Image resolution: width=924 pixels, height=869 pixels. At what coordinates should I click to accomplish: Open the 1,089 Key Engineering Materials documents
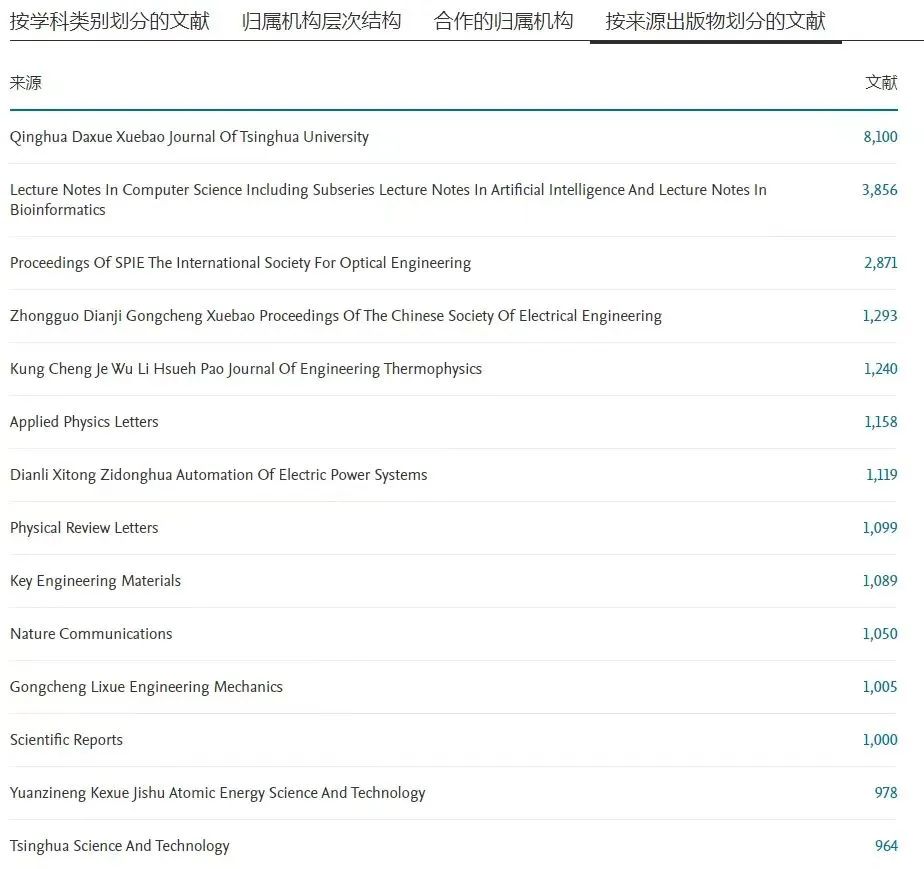click(880, 581)
